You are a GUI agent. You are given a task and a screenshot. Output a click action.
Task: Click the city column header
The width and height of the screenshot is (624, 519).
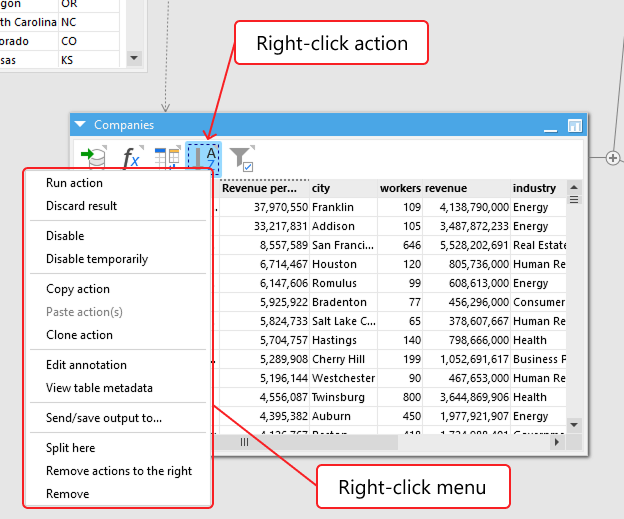(x=343, y=188)
